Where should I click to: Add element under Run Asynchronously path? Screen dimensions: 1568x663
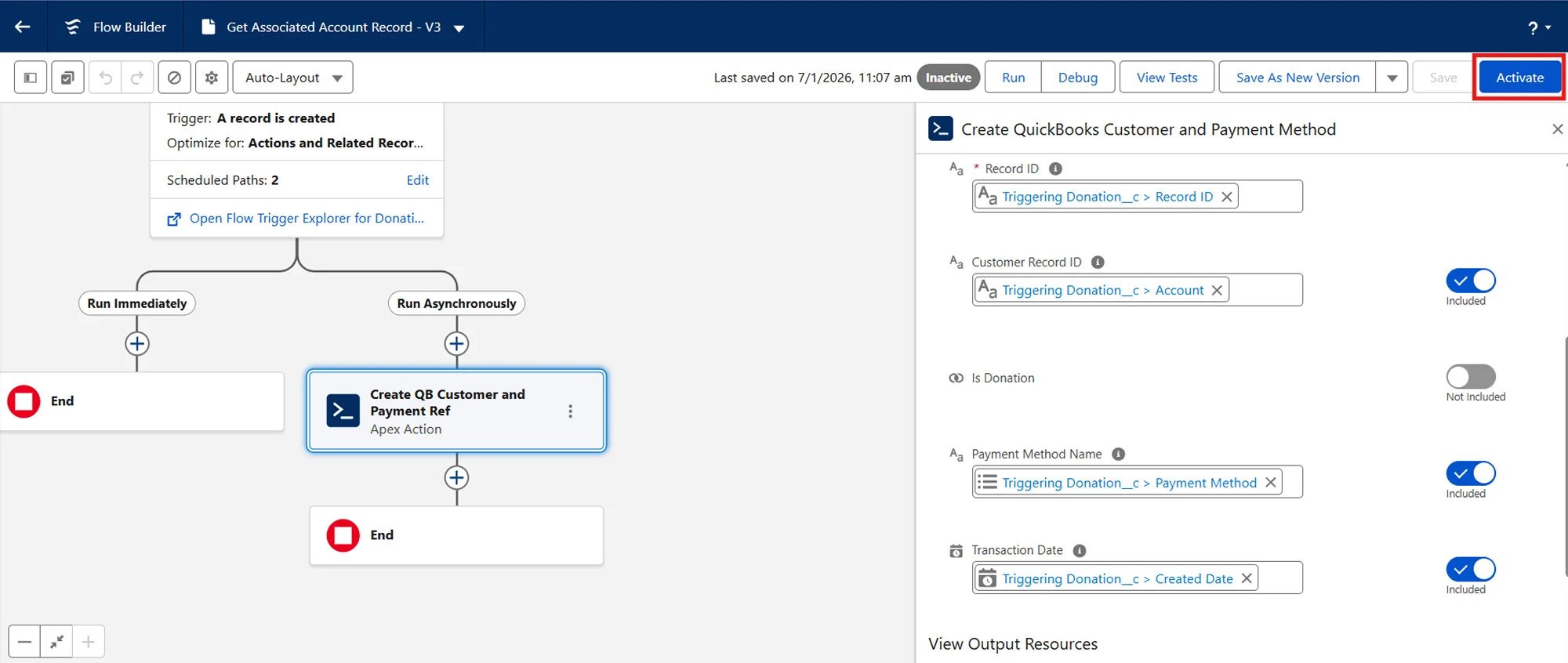coord(456,343)
